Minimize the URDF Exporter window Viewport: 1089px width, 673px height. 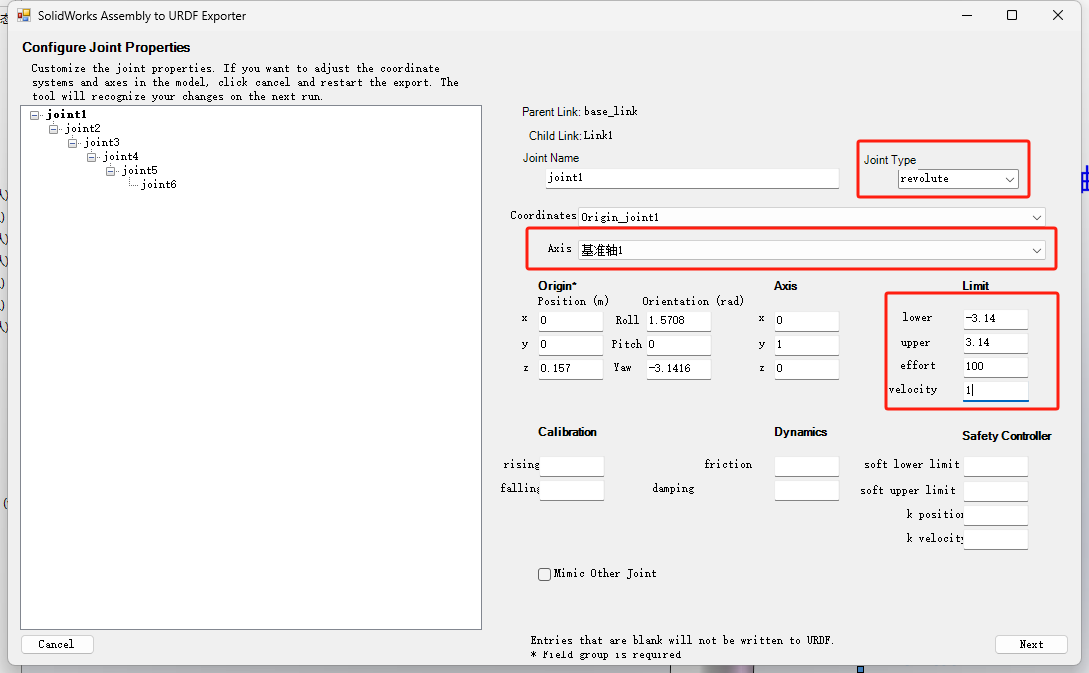tap(967, 15)
